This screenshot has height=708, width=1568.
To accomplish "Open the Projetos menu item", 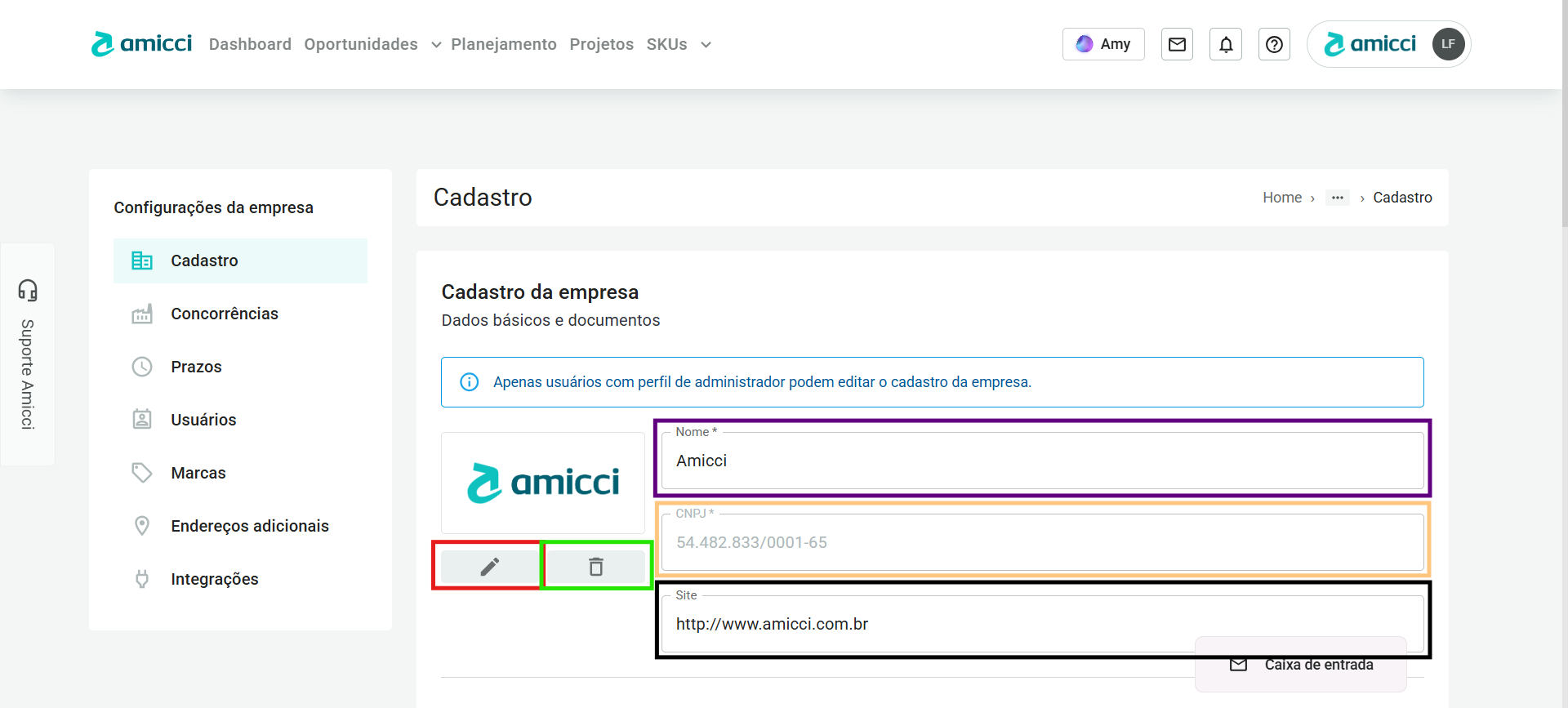I will [x=601, y=44].
